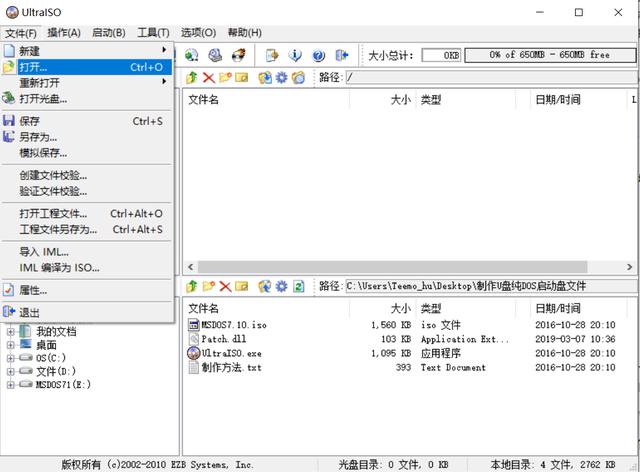Click the extract files icon in image toolbar

click(265, 77)
